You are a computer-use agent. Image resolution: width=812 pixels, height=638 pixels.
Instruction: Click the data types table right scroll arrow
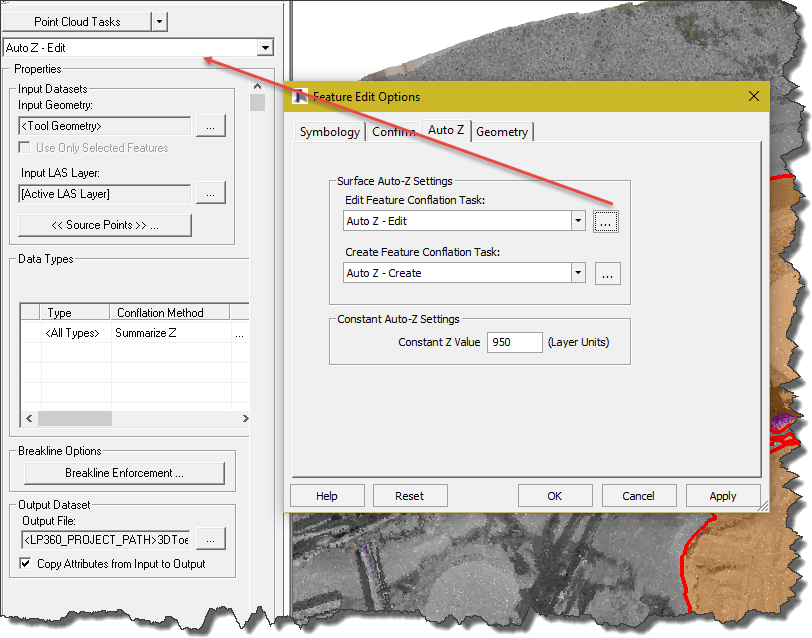(x=245, y=418)
